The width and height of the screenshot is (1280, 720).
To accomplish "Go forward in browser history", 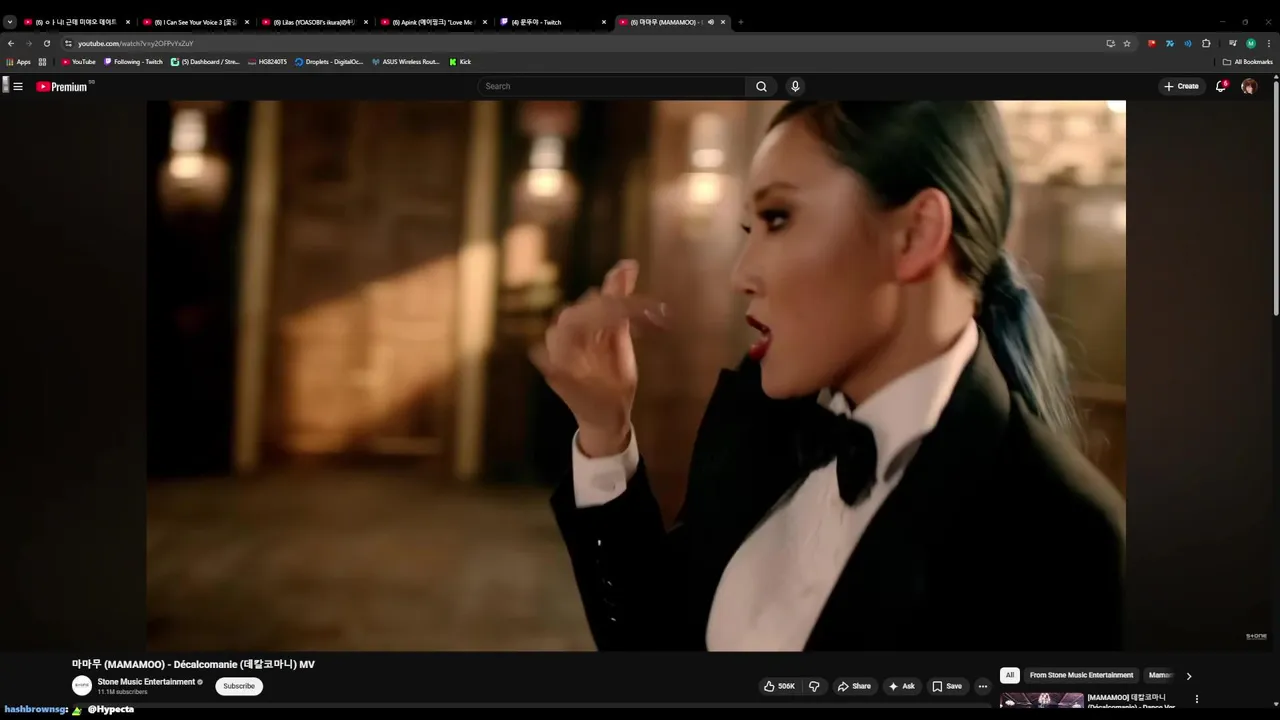I will 28,43.
